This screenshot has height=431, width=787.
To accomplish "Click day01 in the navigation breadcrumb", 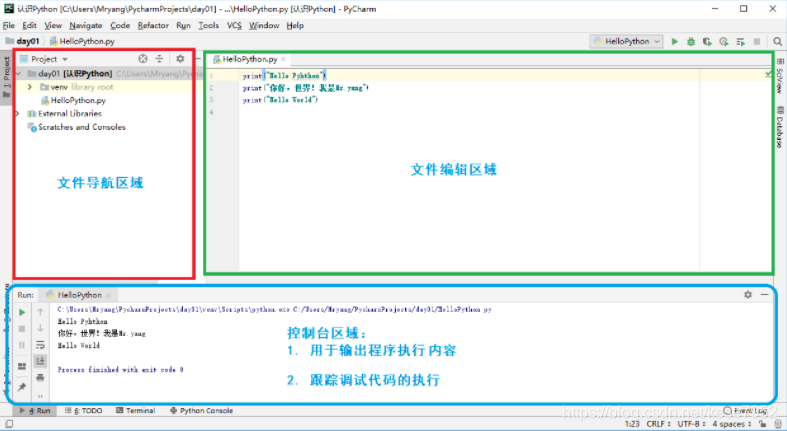I will click(x=23, y=41).
